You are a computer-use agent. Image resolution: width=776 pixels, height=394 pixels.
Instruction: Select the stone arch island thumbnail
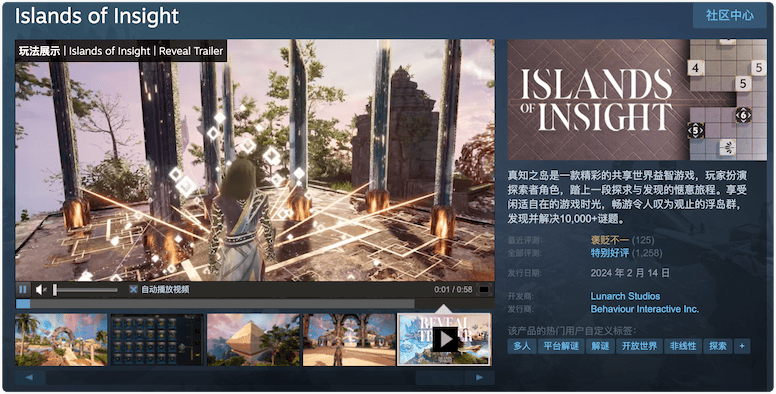[x=61, y=340]
